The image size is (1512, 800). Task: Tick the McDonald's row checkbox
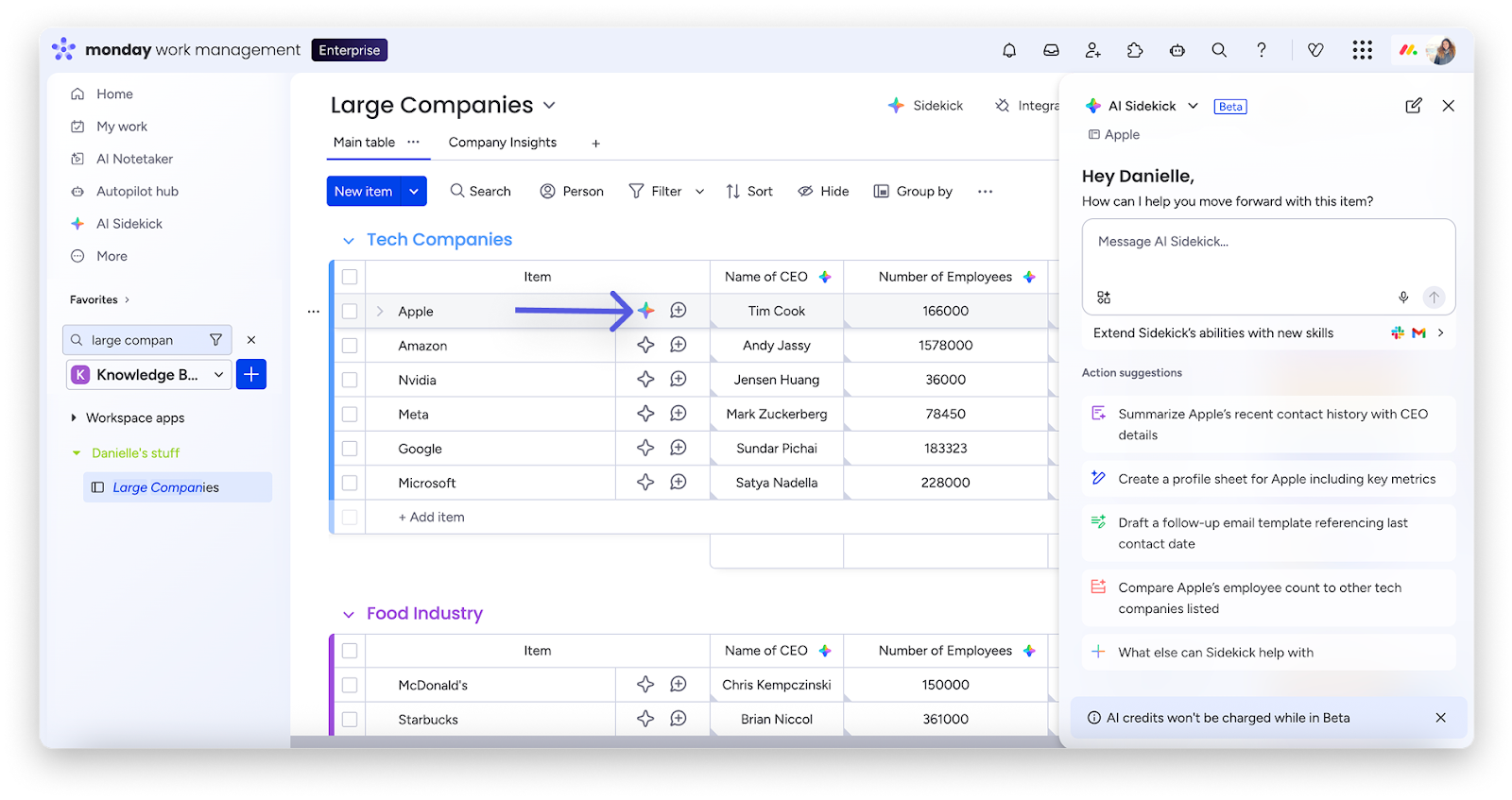tap(350, 685)
